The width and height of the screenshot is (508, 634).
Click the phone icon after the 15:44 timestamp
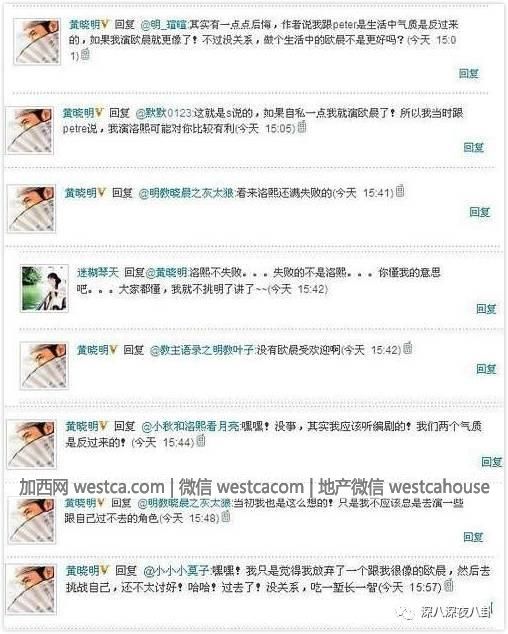tap(201, 441)
